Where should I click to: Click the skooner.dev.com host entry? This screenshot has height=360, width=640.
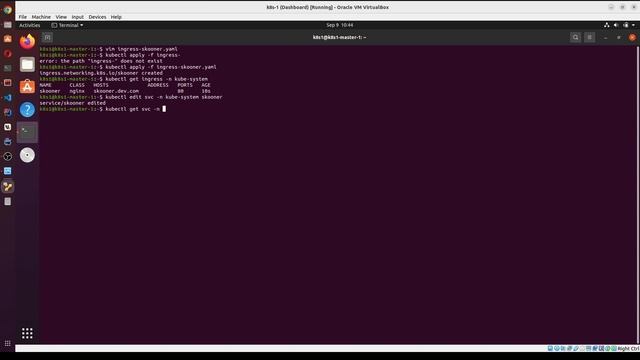pyautogui.click(x=116, y=91)
